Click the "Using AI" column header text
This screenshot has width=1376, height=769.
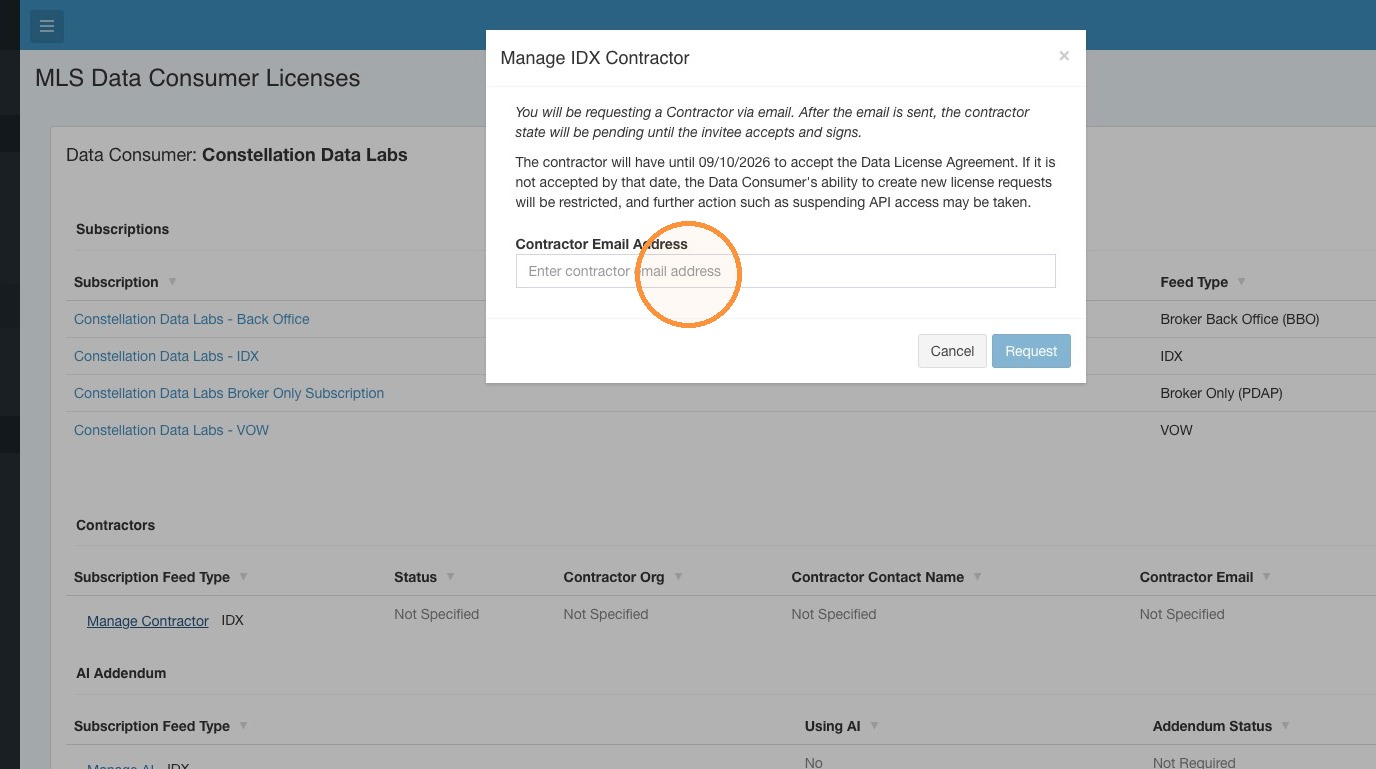click(x=833, y=726)
